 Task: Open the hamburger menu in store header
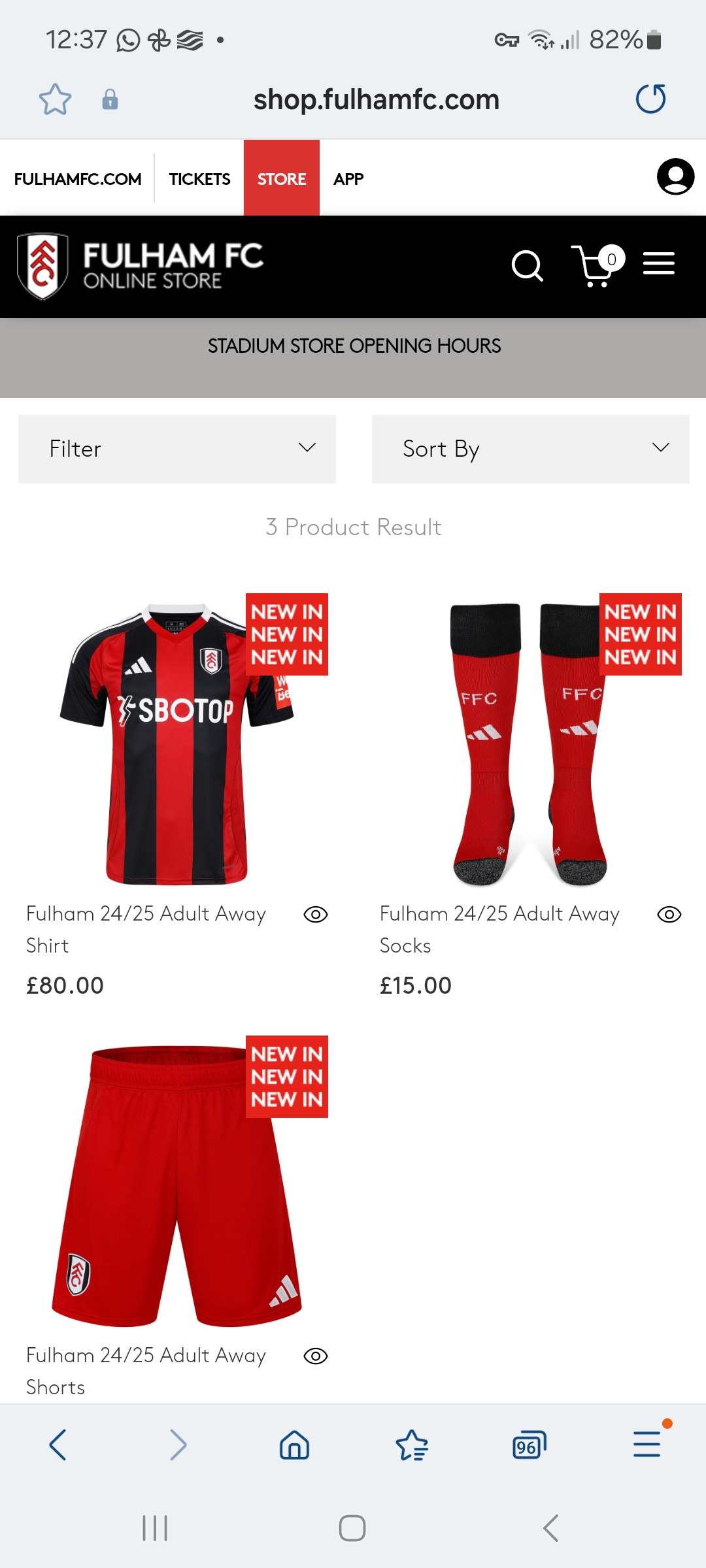click(658, 263)
